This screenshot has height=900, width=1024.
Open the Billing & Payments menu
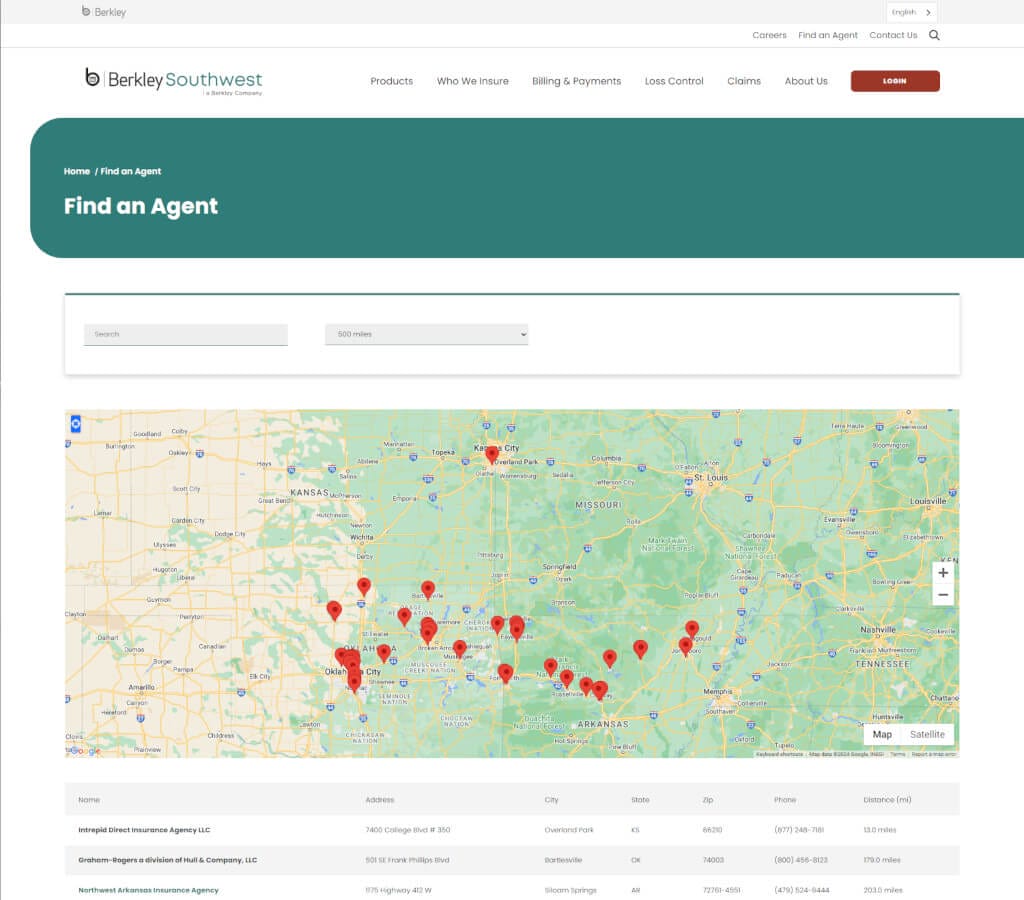point(576,81)
